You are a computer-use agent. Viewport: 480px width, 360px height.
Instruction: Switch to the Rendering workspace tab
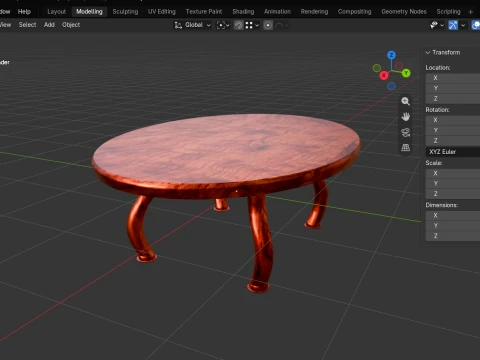[x=314, y=12]
